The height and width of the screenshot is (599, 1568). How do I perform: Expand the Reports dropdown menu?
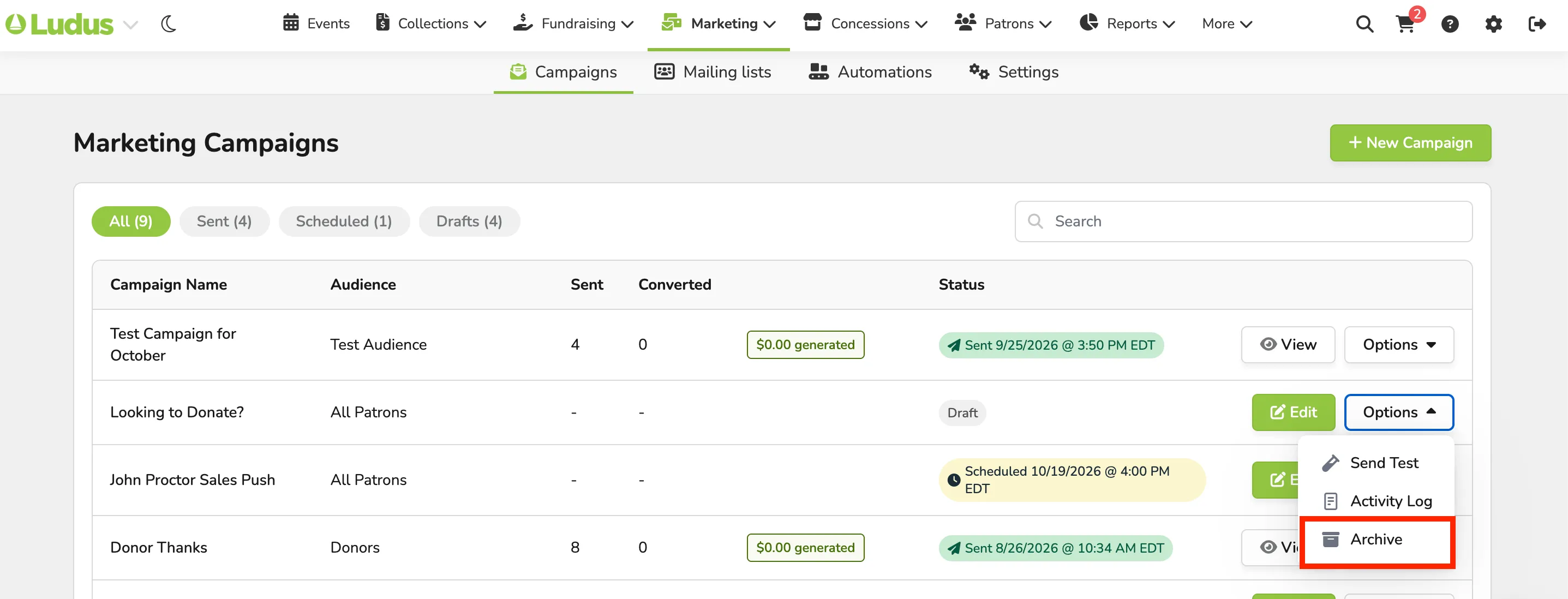pos(1127,24)
